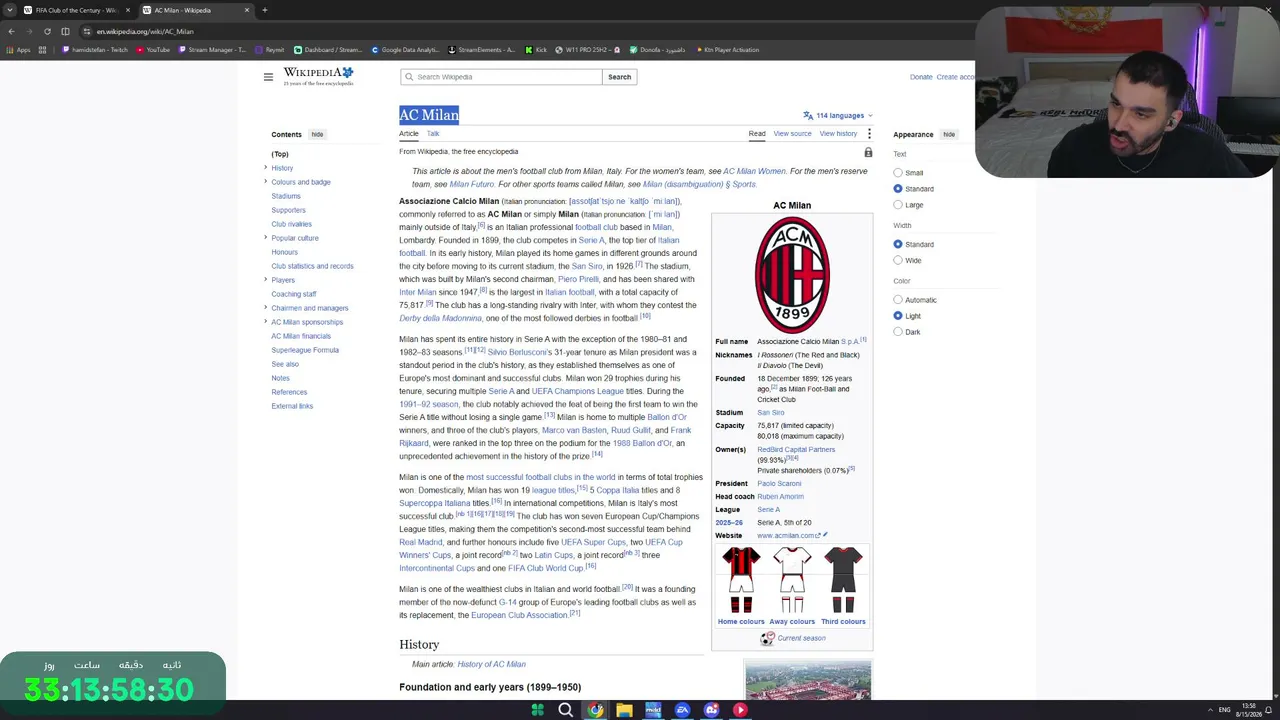Expand the History section in contents
This screenshot has width=1280, height=720.
point(266,168)
